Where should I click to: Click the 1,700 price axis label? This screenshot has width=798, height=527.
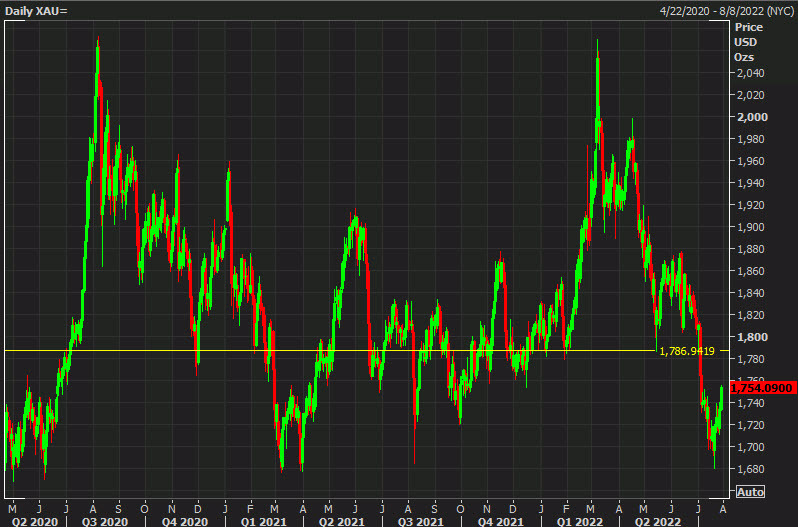pyautogui.click(x=751, y=447)
